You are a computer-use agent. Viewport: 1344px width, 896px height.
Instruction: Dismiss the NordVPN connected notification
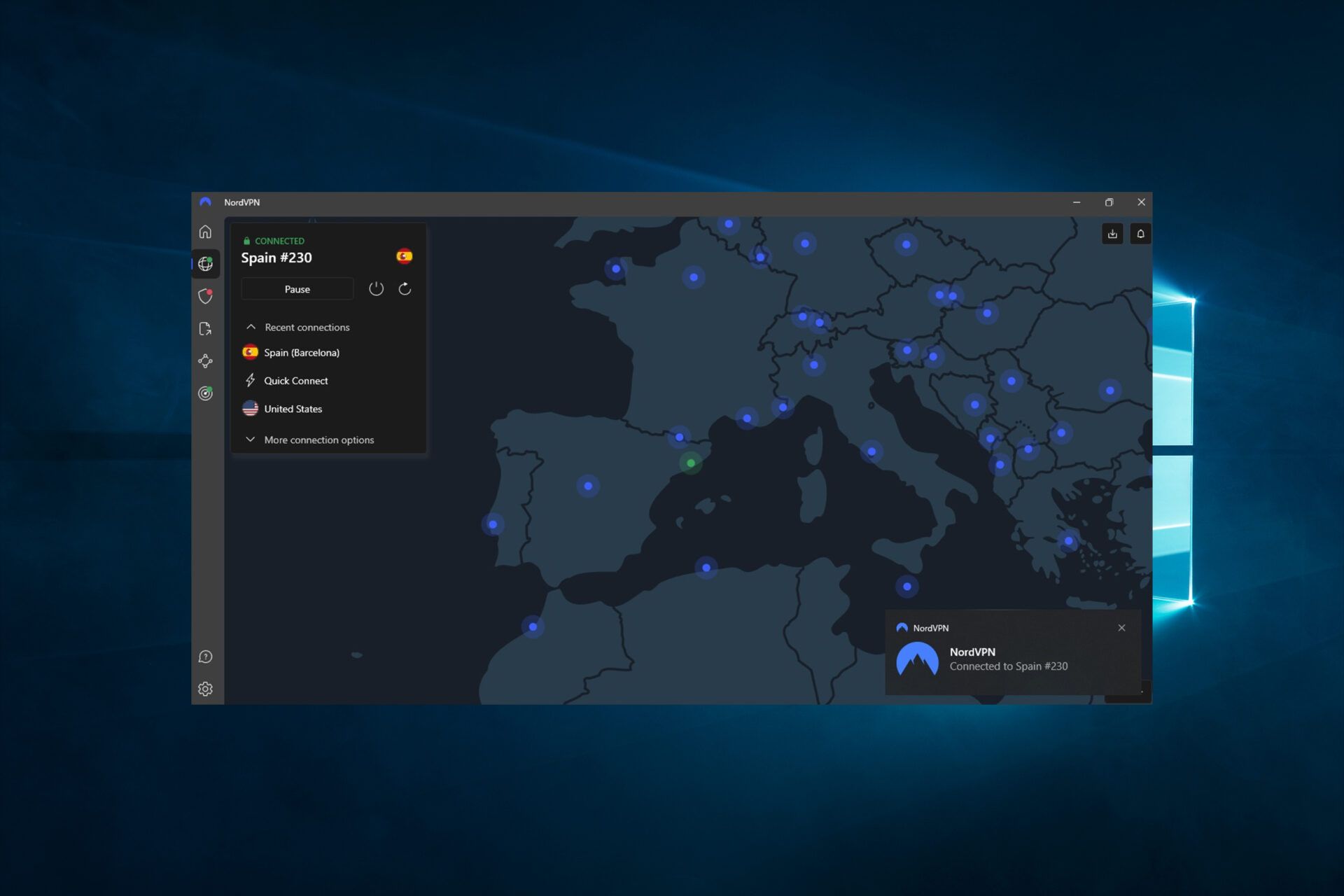coord(1121,628)
